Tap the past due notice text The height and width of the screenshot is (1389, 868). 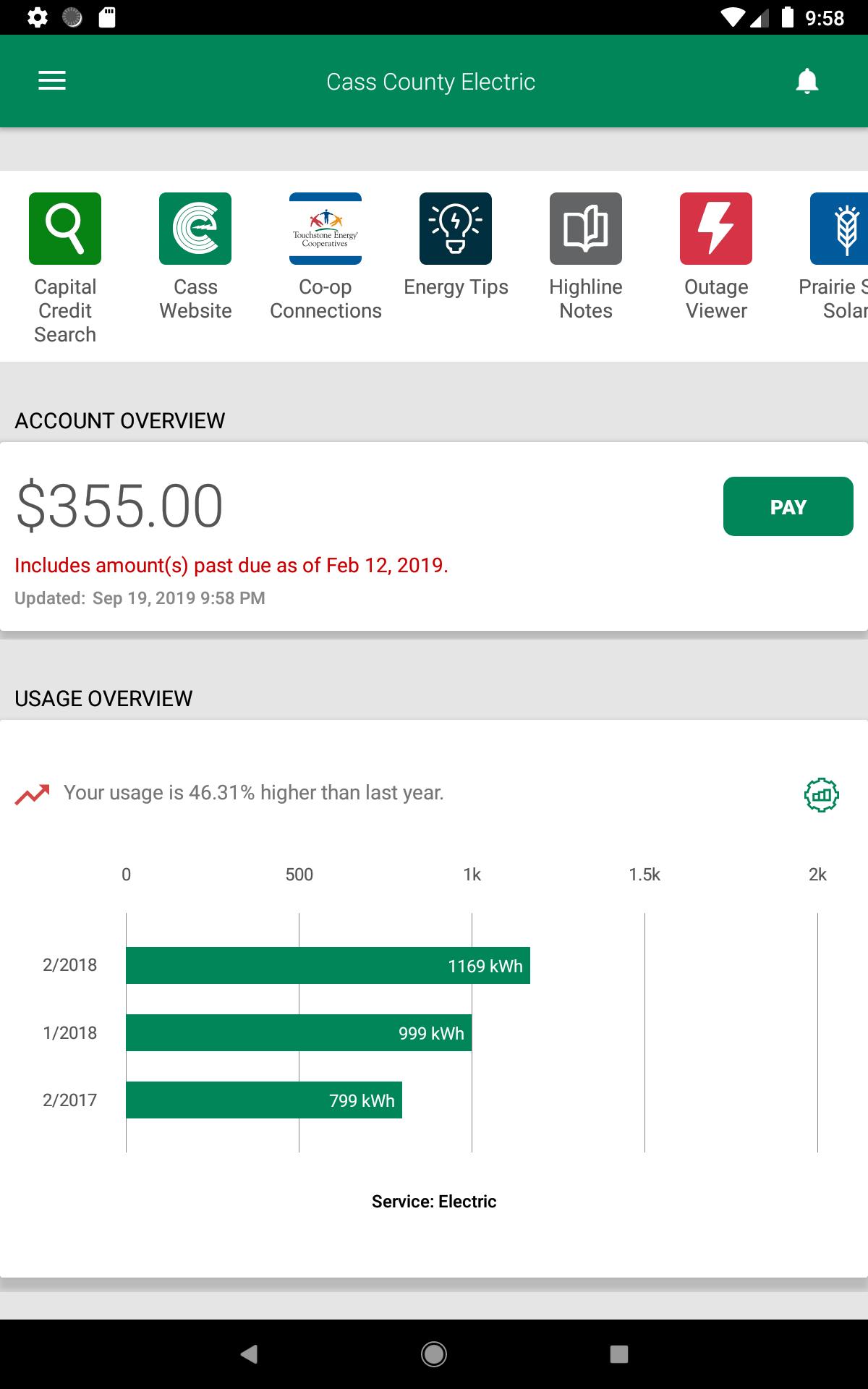pos(231,566)
